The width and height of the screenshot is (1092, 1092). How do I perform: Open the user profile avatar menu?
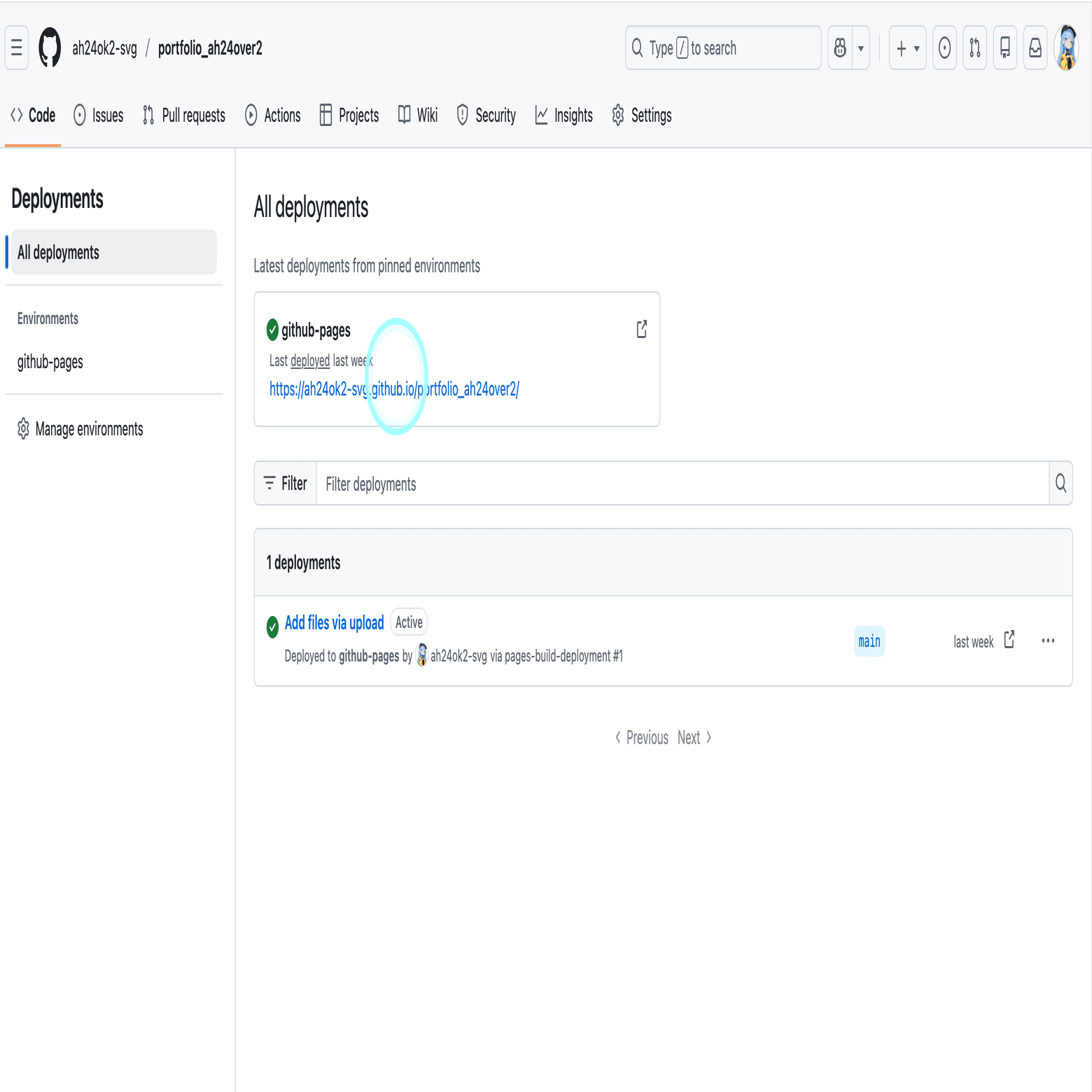(x=1067, y=48)
